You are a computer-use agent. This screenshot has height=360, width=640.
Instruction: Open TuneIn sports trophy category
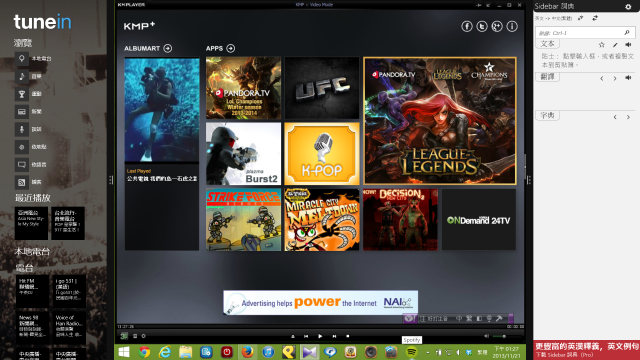(22, 94)
